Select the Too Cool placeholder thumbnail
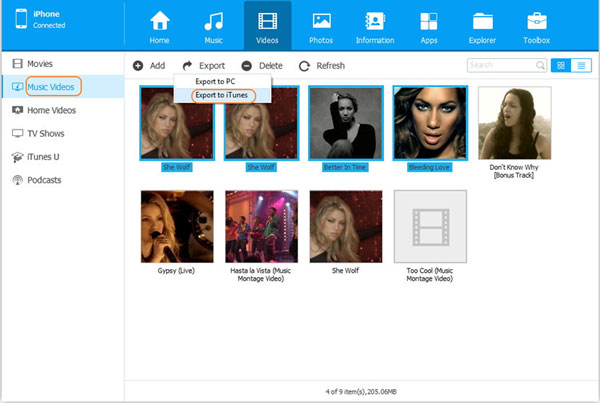This screenshot has height=403, width=600. coord(430,227)
